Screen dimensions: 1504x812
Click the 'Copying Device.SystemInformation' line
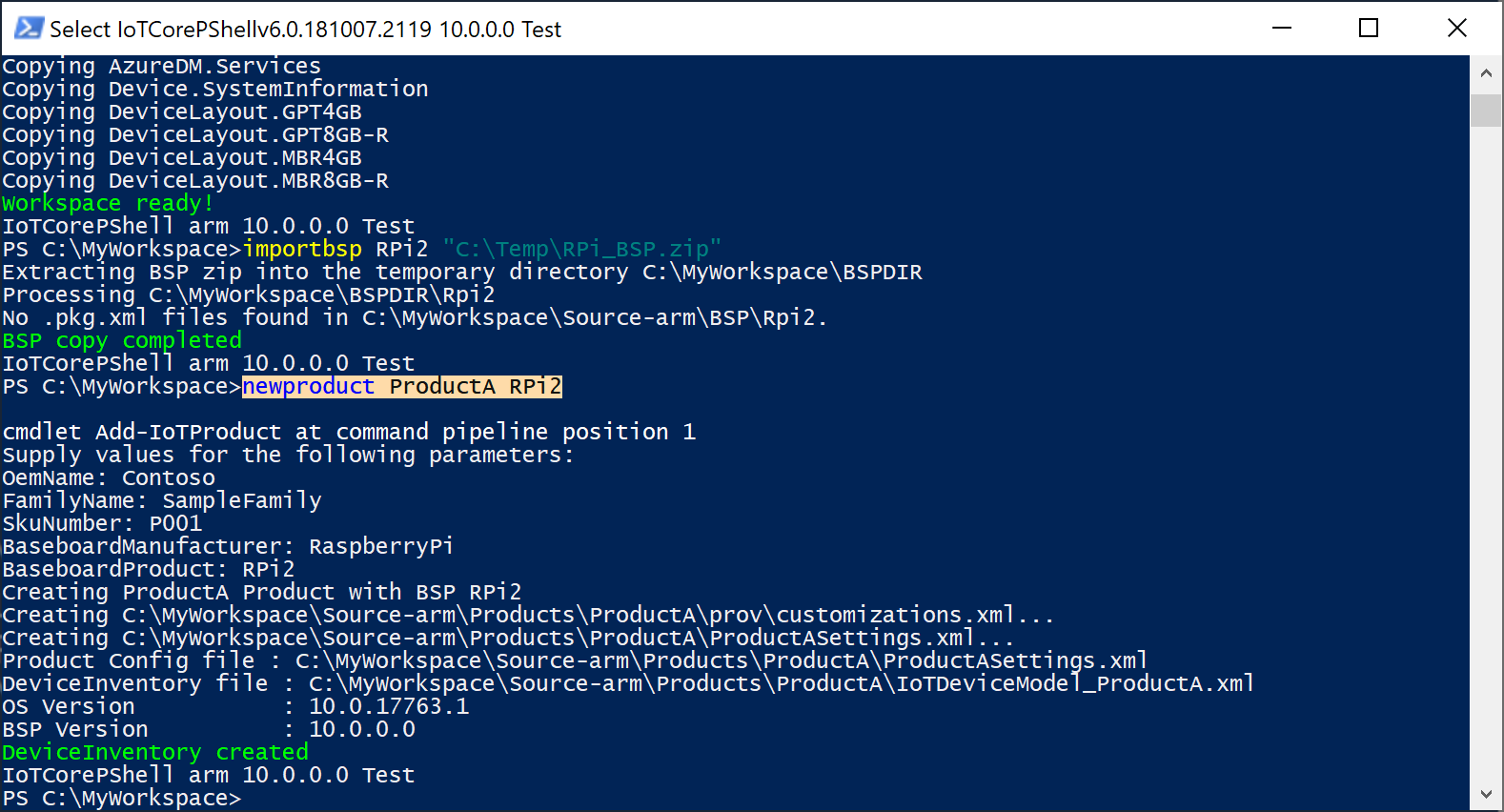(x=215, y=89)
